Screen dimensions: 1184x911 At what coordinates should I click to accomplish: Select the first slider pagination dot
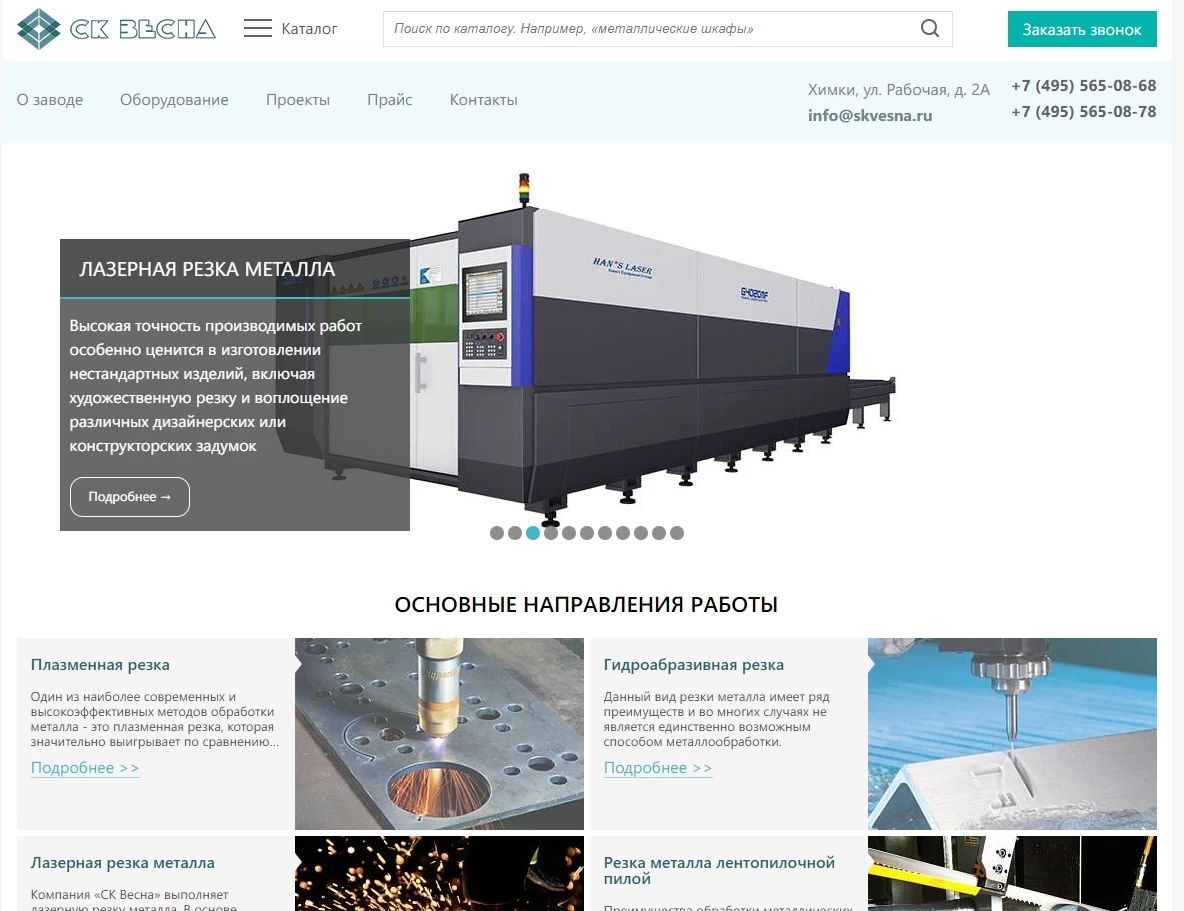[x=497, y=533]
